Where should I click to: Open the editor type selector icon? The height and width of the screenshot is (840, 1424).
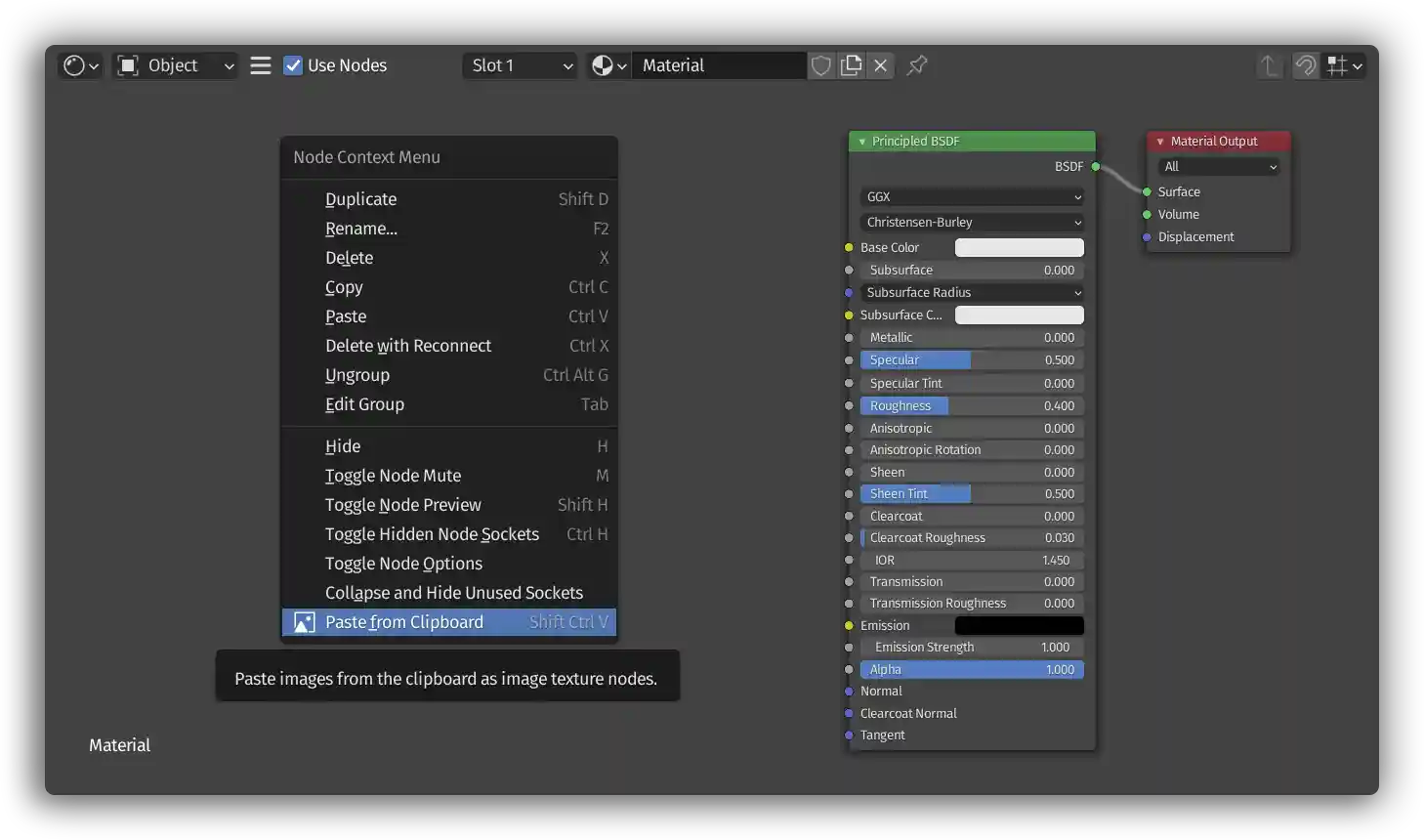coord(78,65)
